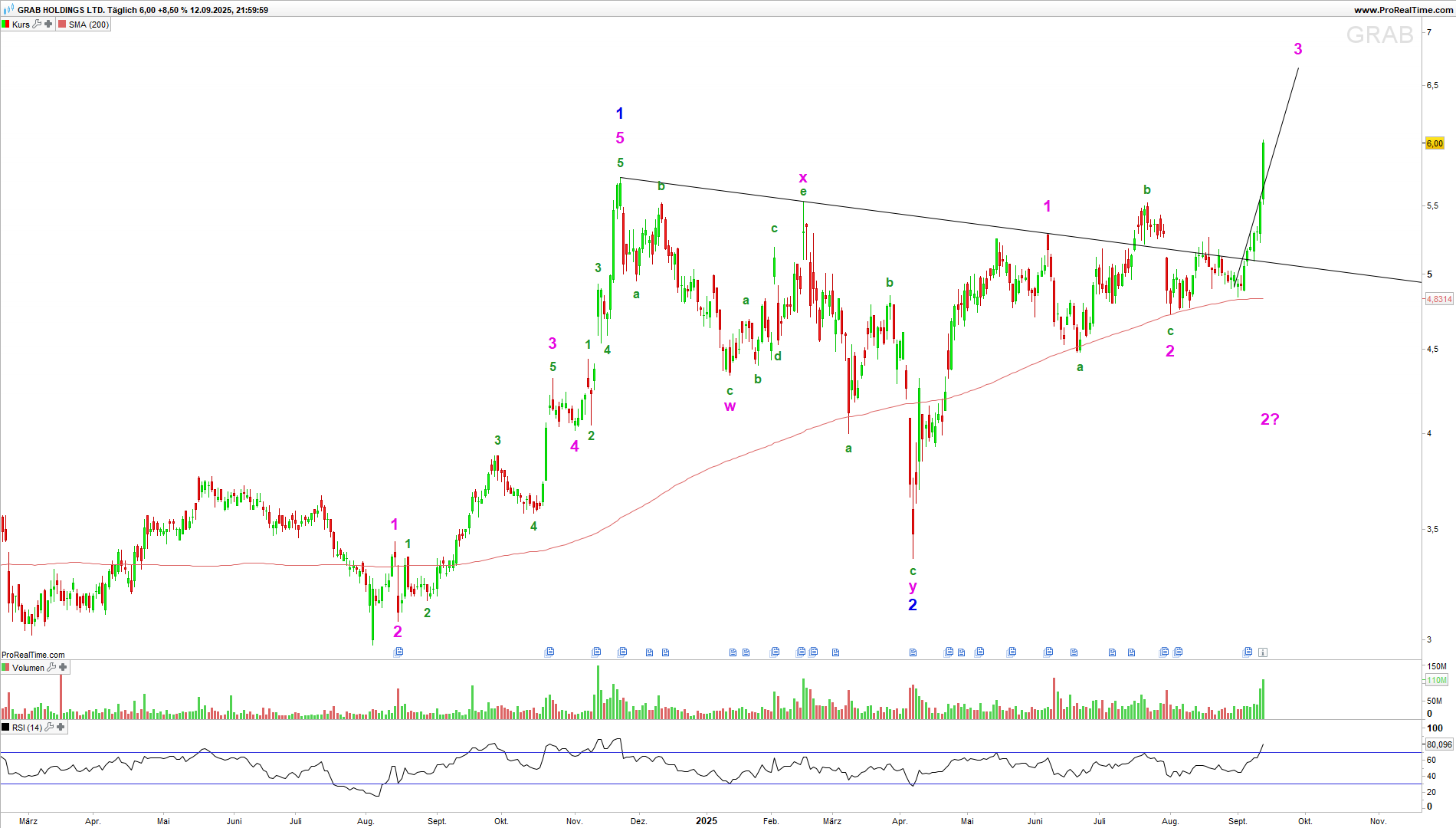
Task: Click the www.ProRealTime.com link at top right
Action: (x=1402, y=10)
